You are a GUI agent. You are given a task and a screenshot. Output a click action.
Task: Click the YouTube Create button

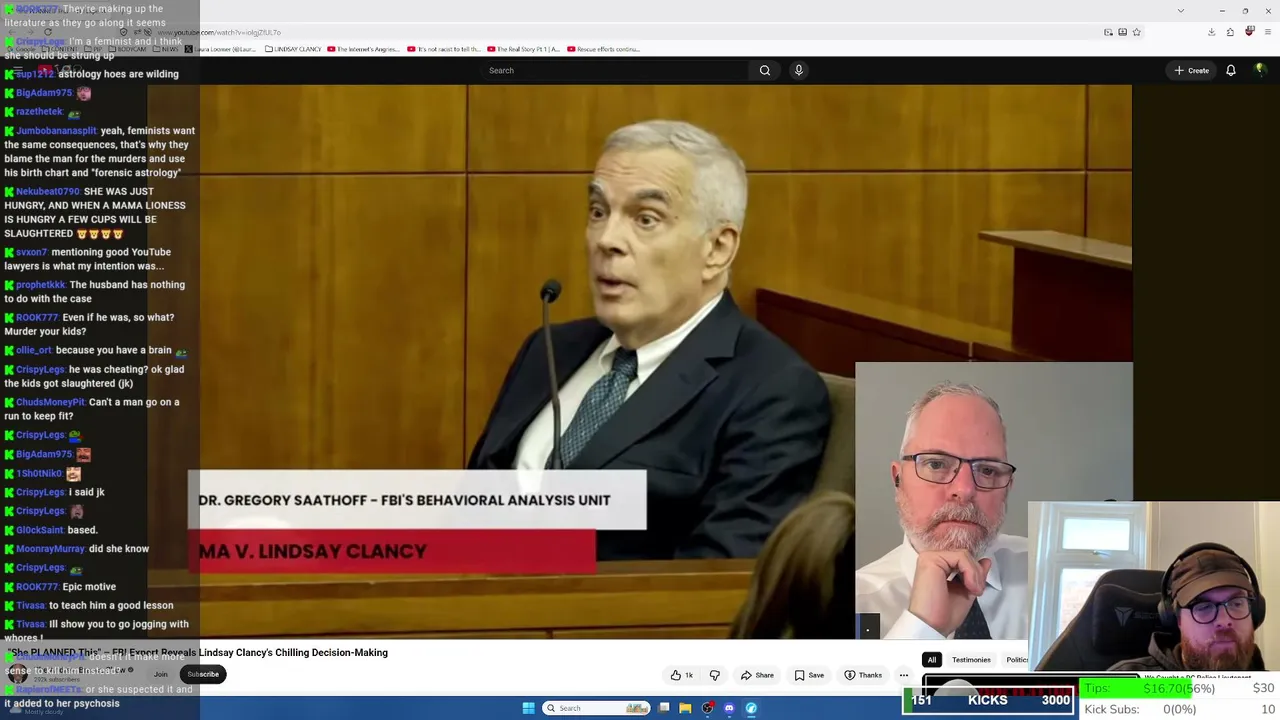[x=1192, y=70]
